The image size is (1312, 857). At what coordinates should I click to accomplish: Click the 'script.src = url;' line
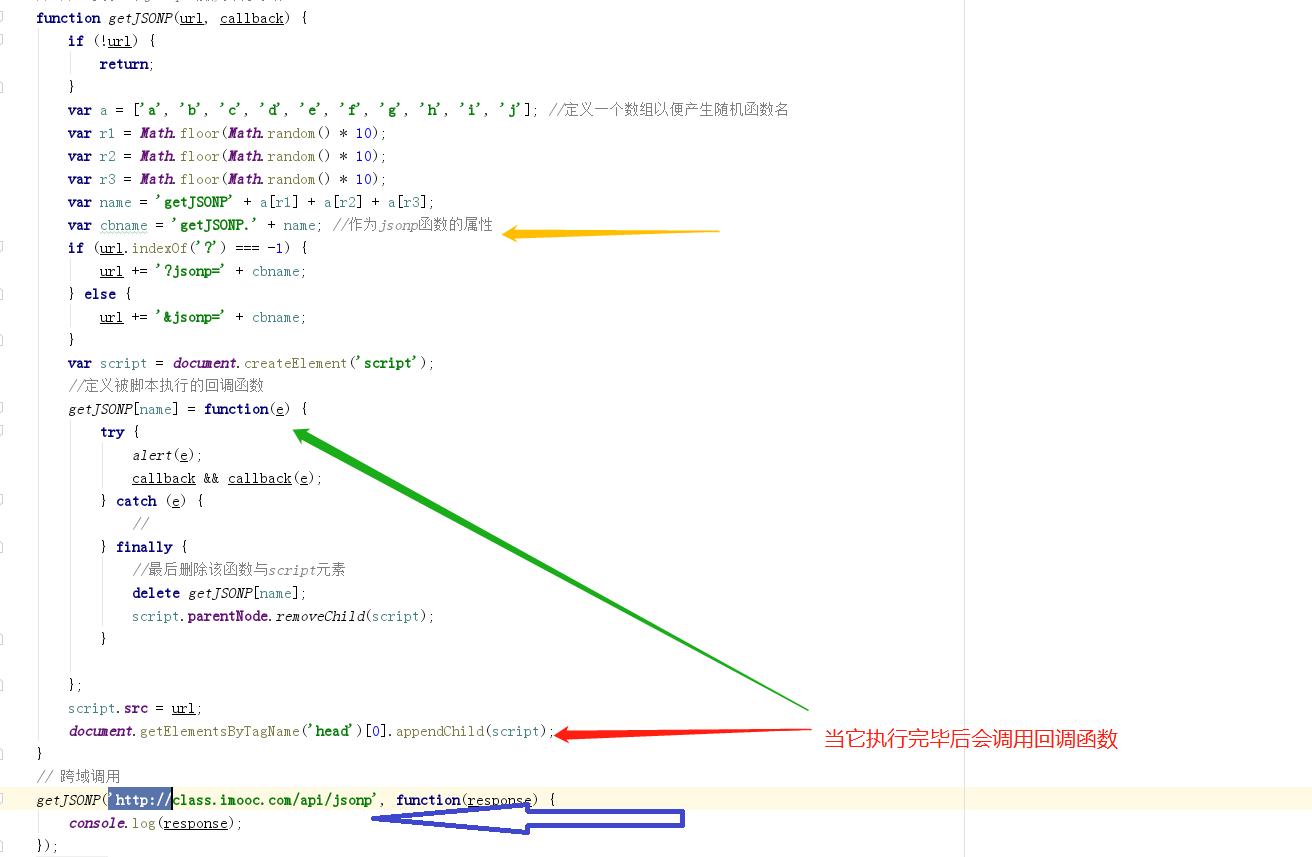135,708
